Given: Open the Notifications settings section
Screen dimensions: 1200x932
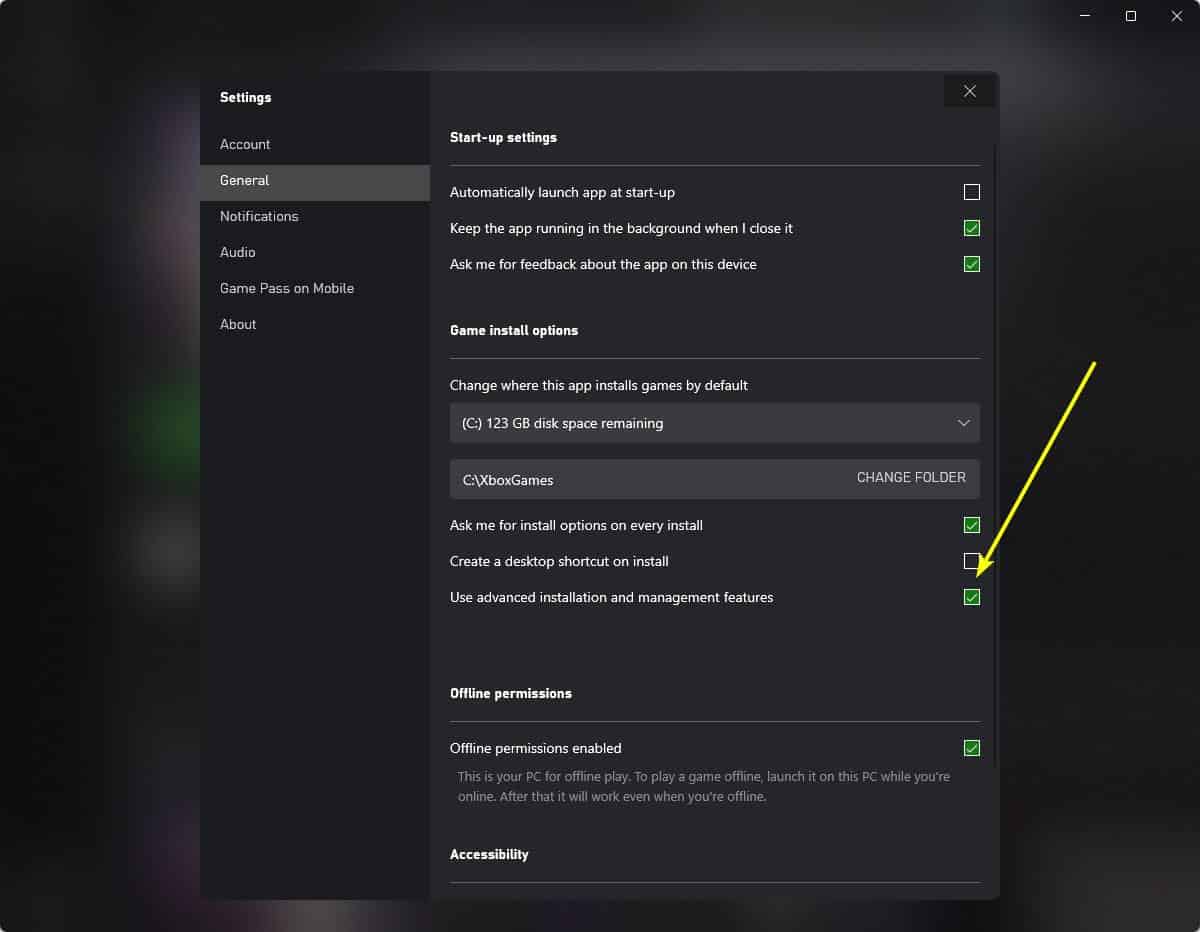Looking at the screenshot, I should (315, 216).
